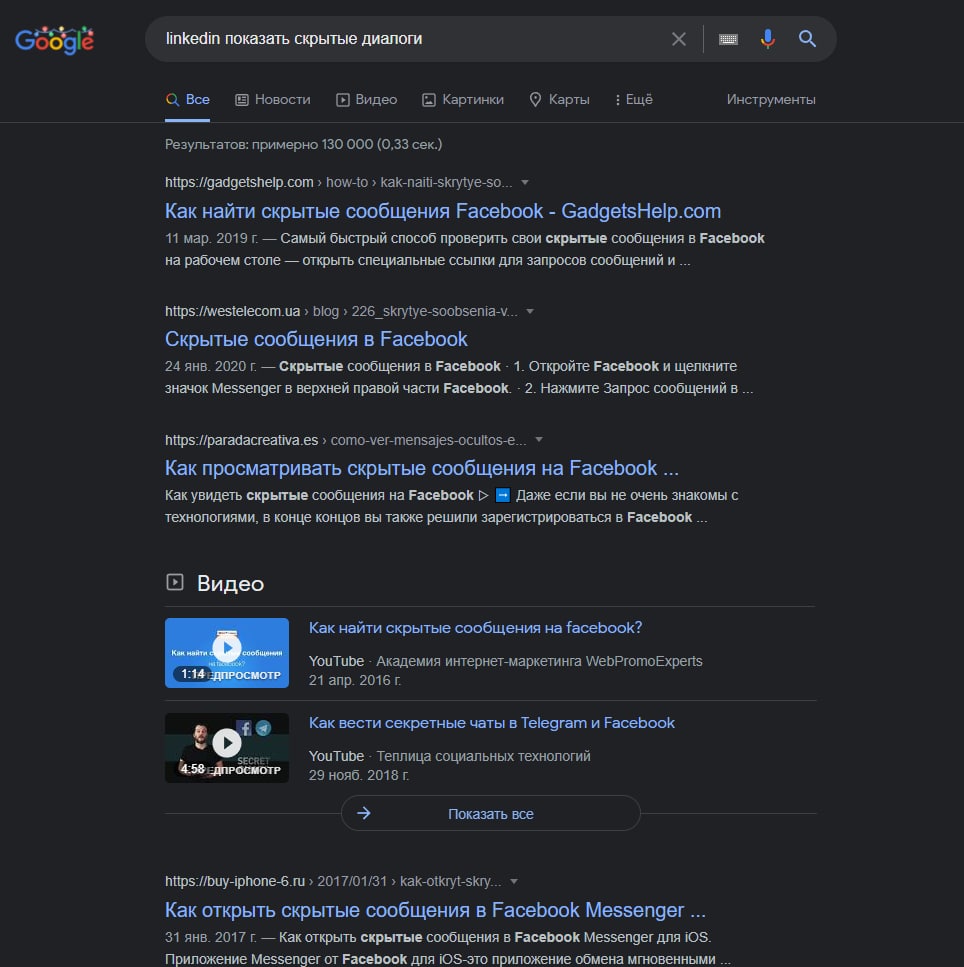Click the Видео section heading
The height and width of the screenshot is (967, 964).
(x=230, y=583)
